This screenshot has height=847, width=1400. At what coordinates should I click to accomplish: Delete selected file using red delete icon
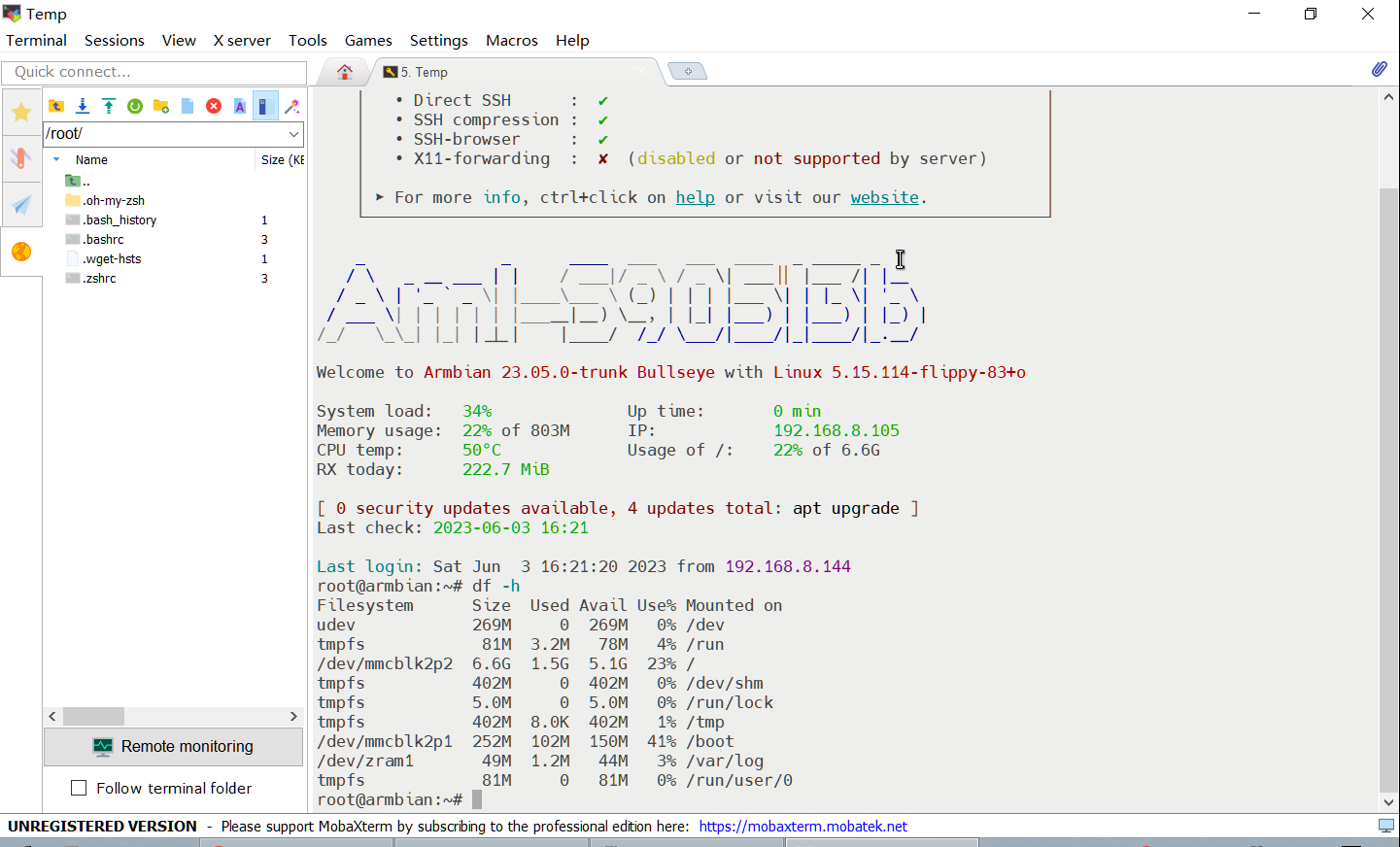tap(214, 105)
